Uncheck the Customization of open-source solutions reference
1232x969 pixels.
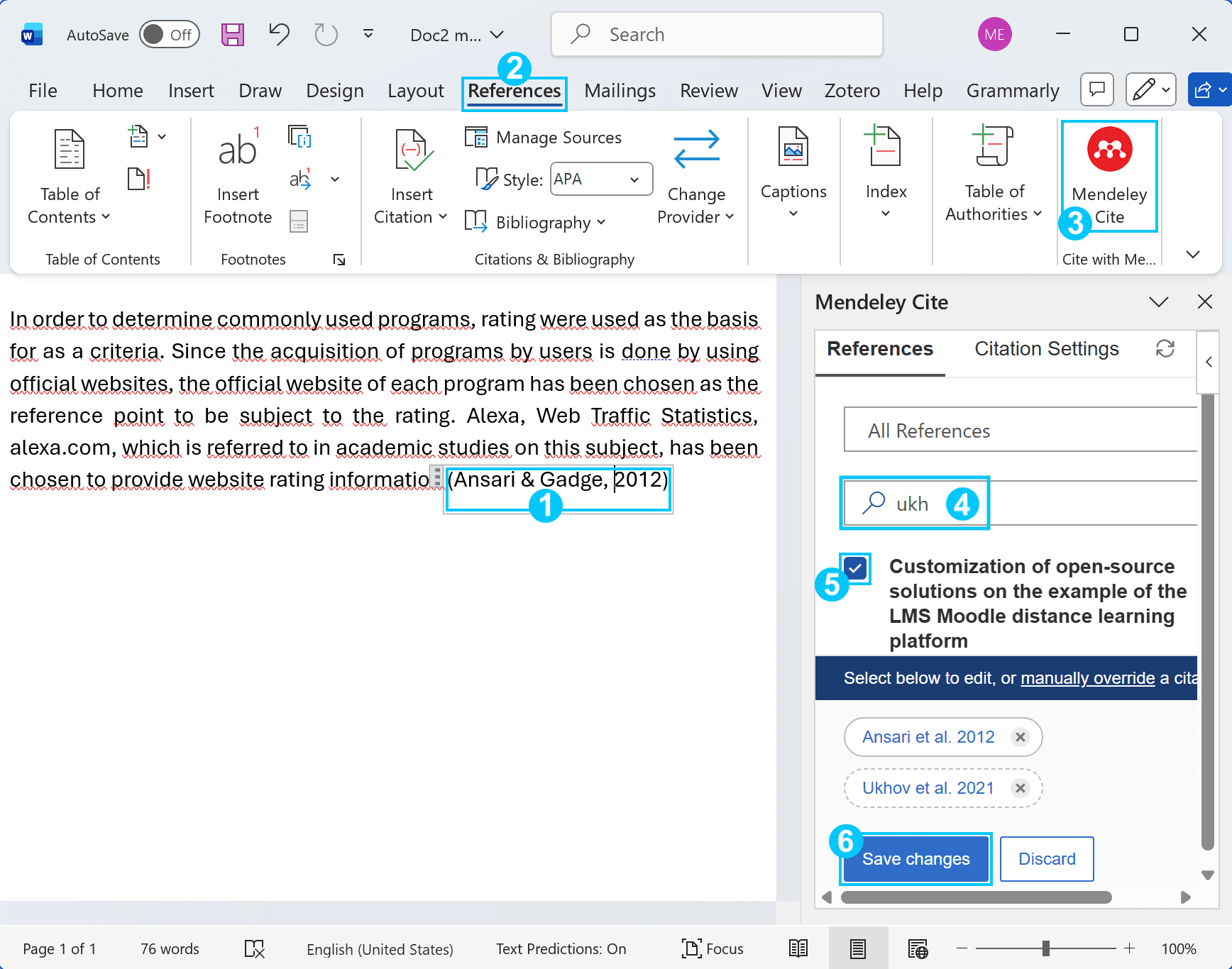point(856,568)
